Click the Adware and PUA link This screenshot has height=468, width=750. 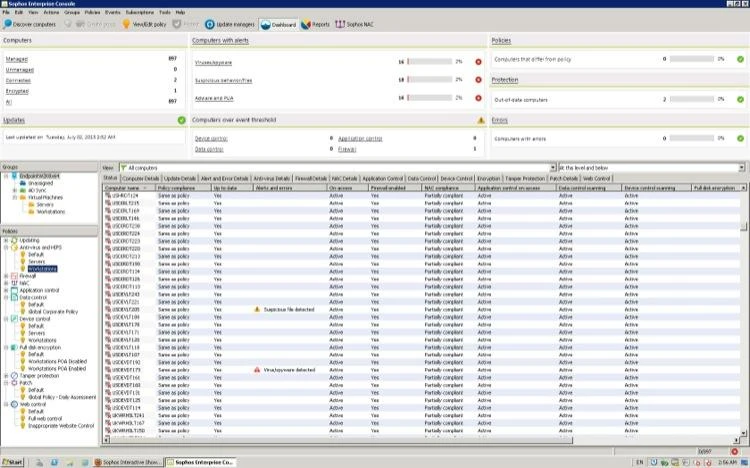(214, 99)
